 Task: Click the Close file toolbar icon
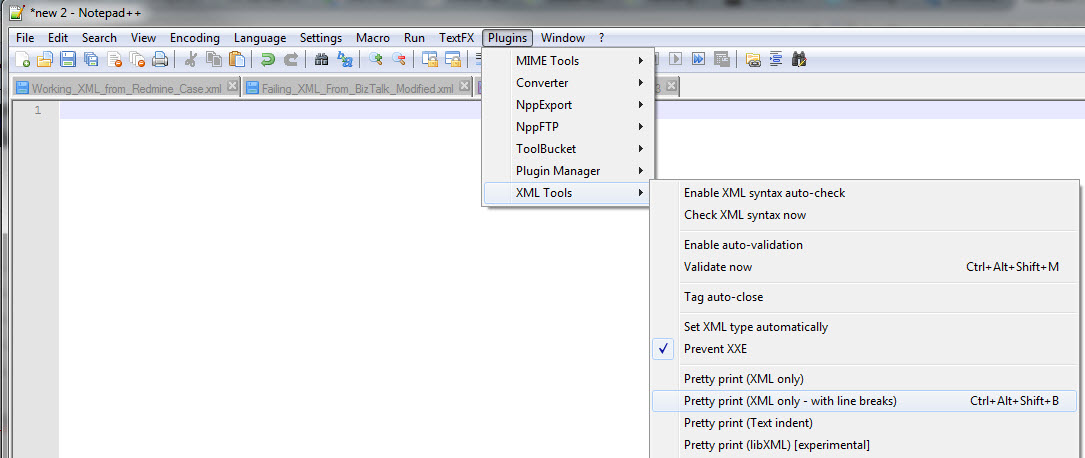[114, 59]
